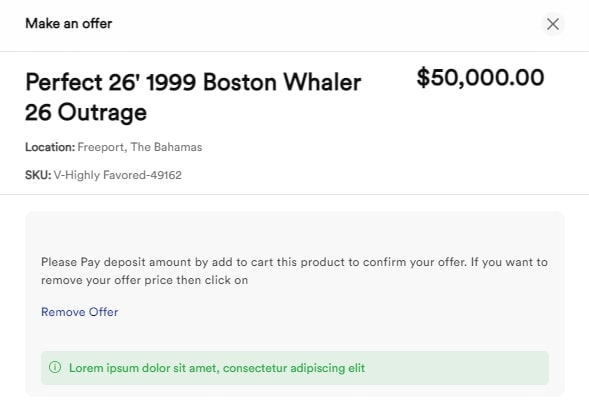Click the Please Pay deposit instruction line
Viewport: 589px width, 405px height.
click(x=294, y=262)
